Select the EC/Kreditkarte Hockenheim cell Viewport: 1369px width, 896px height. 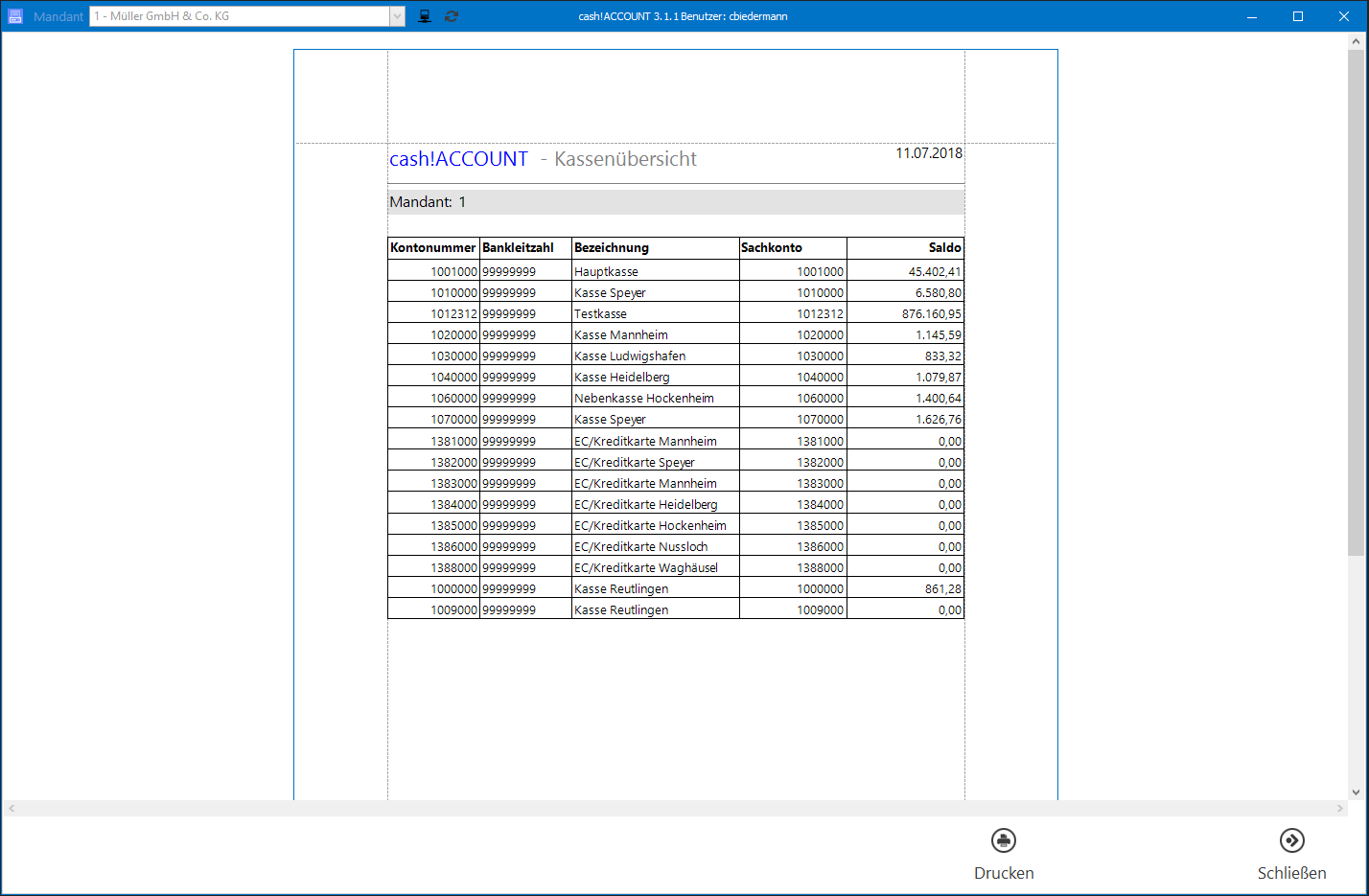[x=656, y=525]
